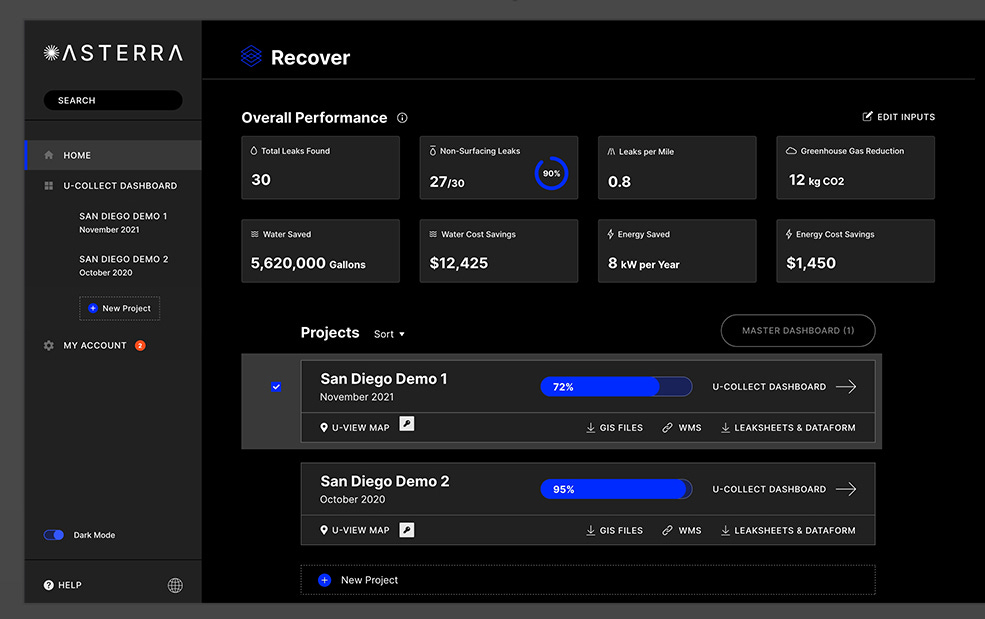Click the globe language icon in sidebar
The height and width of the screenshot is (619, 985).
175,585
